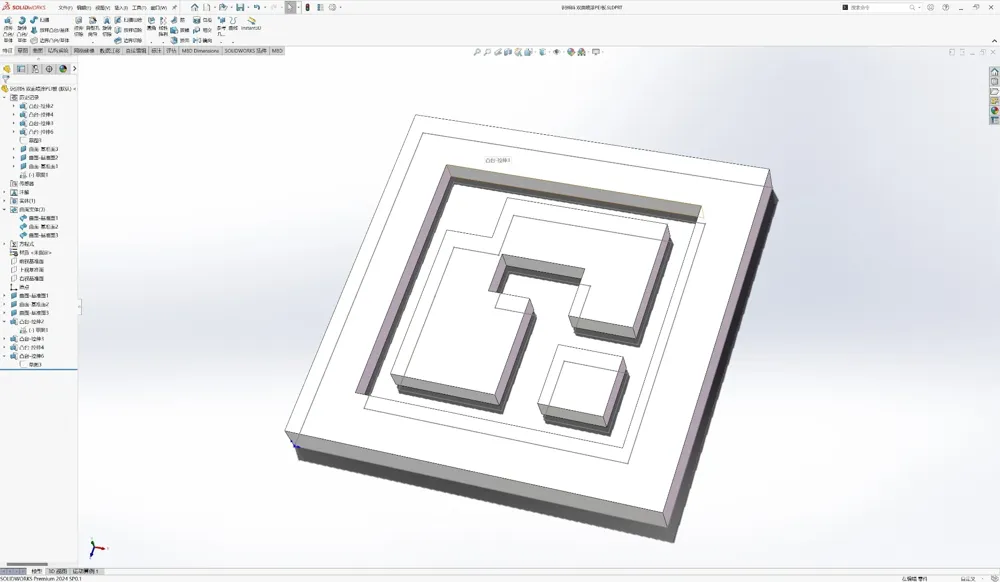This screenshot has height=582, width=1000.
Task: Open the 文件 (File) menu
Action: tap(65, 8)
